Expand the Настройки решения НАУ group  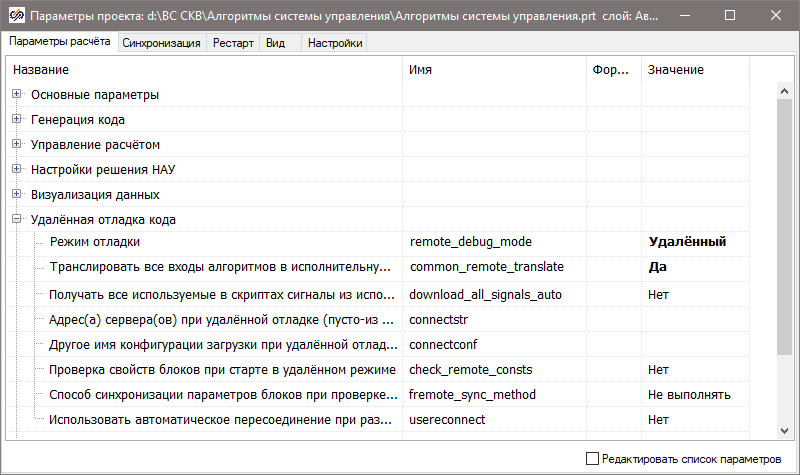(17, 169)
